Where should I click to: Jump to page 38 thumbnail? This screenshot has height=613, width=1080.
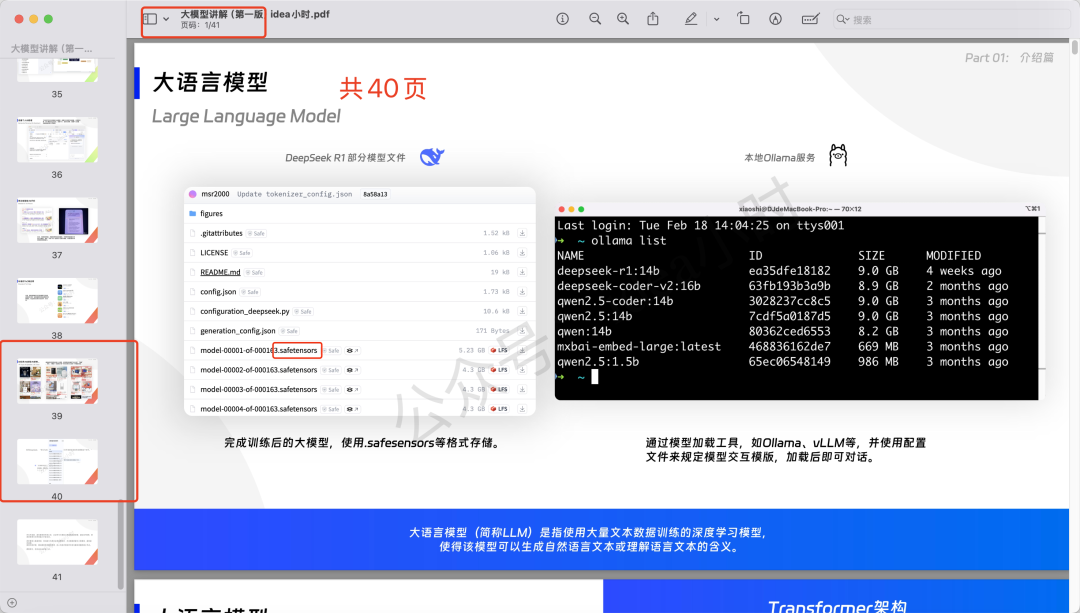pyautogui.click(x=57, y=301)
